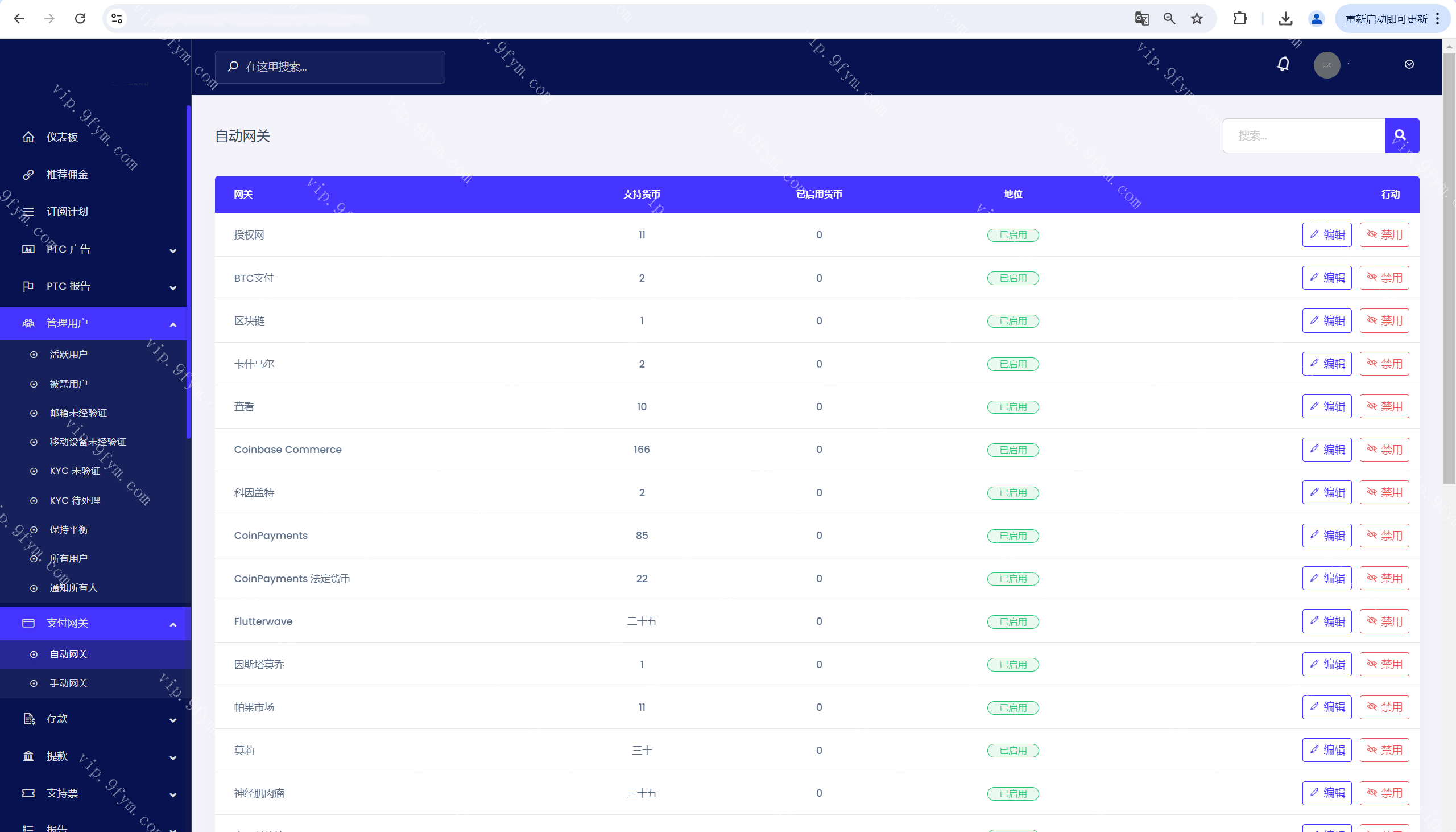The image size is (1456, 832).
Task: Open 活跃用户 submenu item
Action: pos(68,355)
